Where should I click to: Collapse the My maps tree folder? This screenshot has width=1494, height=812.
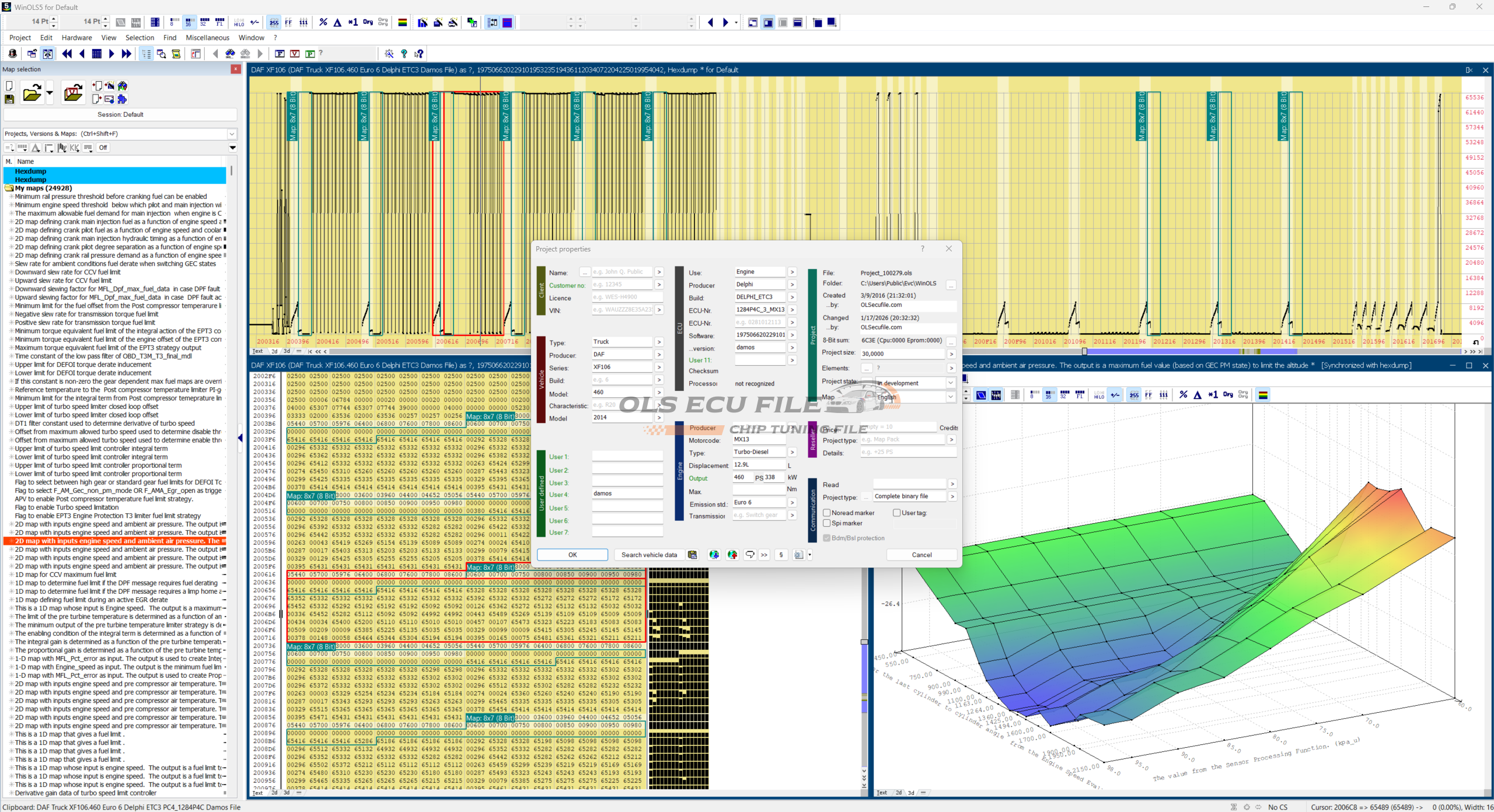coord(9,188)
